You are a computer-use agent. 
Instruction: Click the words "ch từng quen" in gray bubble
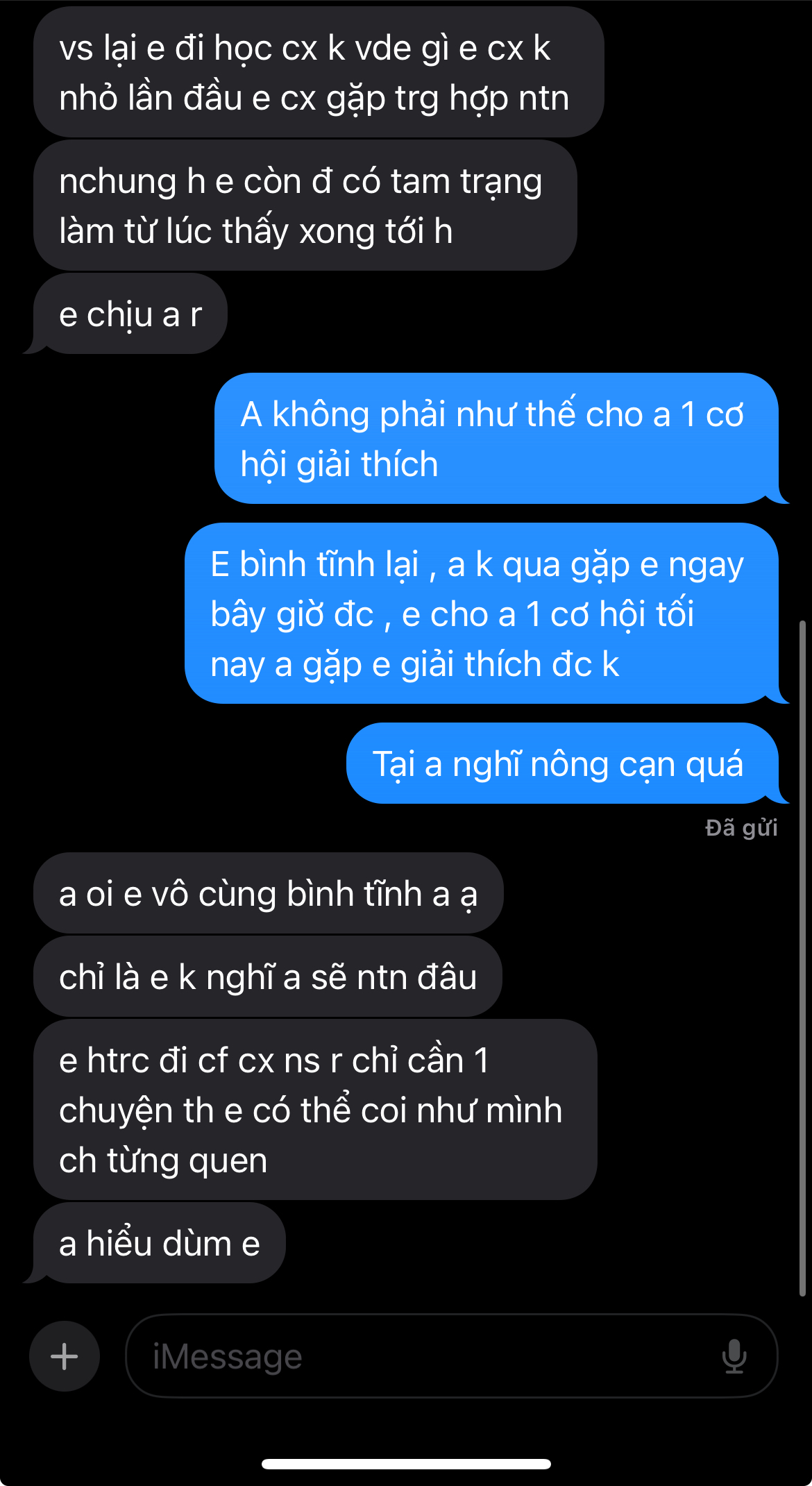[163, 1160]
